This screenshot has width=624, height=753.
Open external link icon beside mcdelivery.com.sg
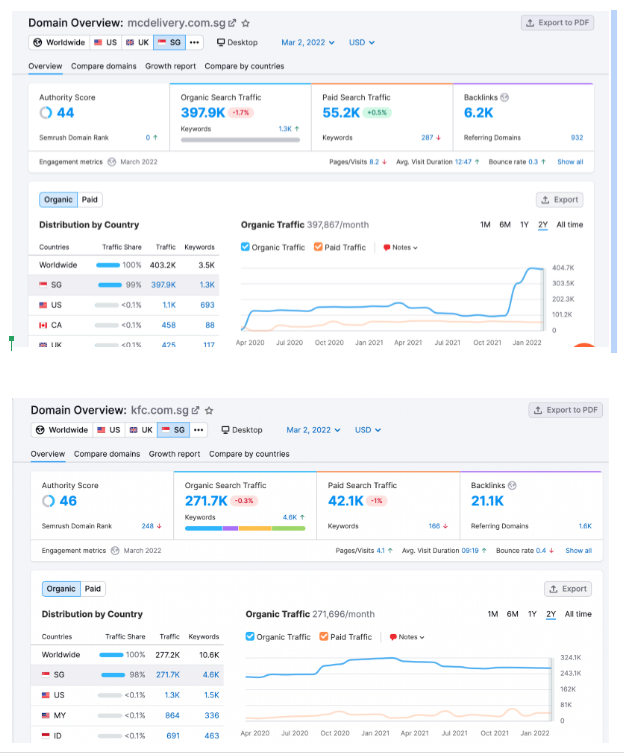tap(232, 23)
